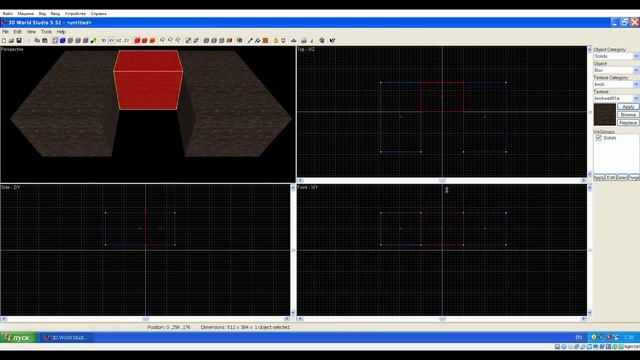This screenshot has width=640, height=360.
Task: Click the brown square texture icon
Action: (x=265, y=40)
